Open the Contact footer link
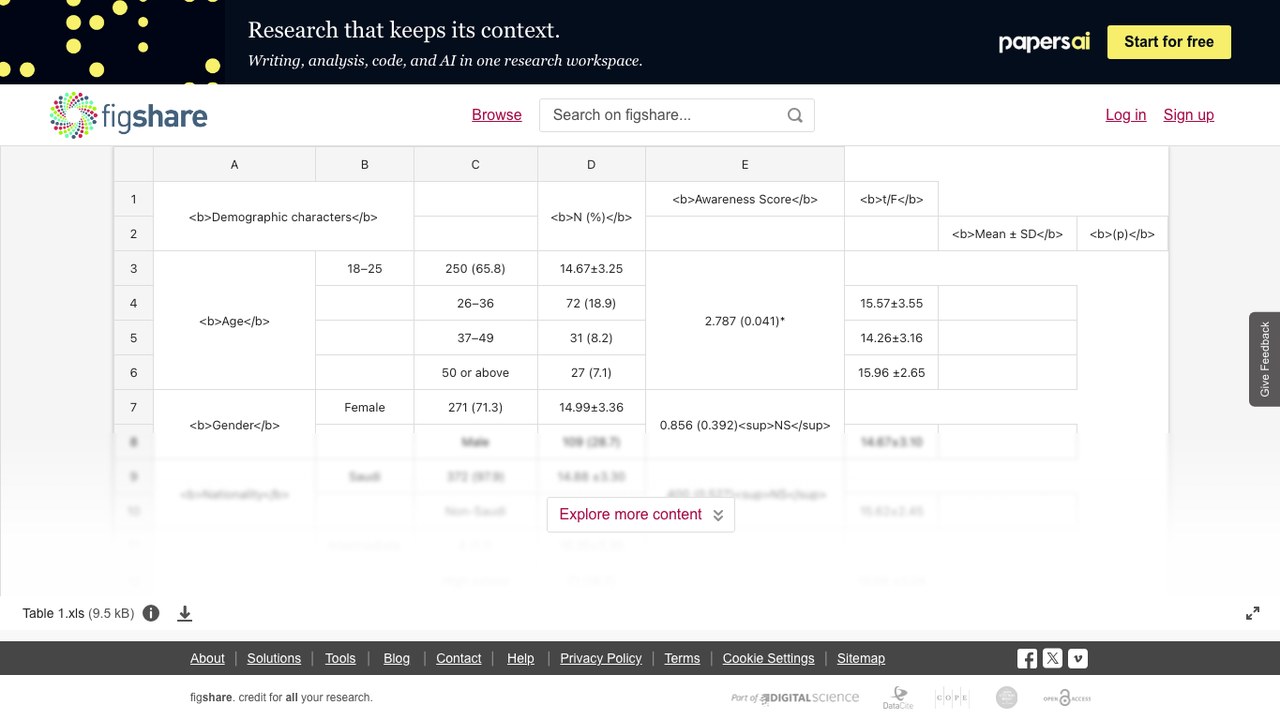Viewport: 1280px width, 720px height. pyautogui.click(x=459, y=658)
